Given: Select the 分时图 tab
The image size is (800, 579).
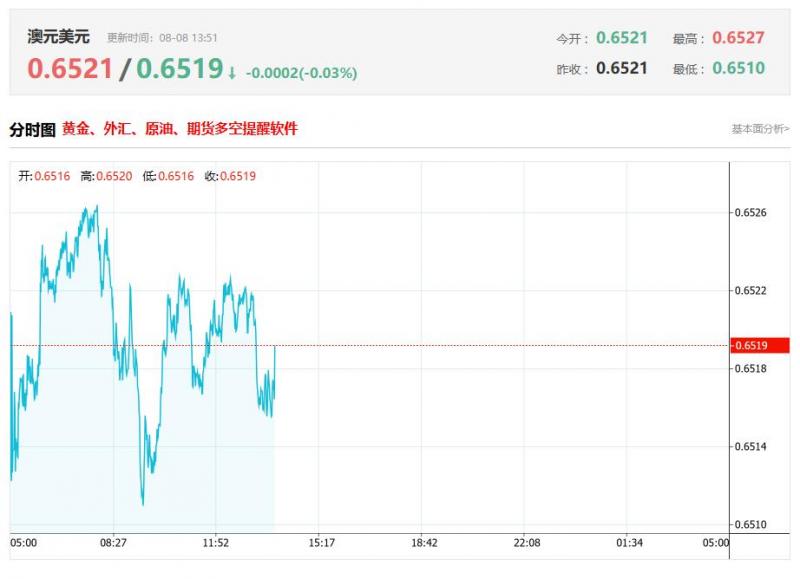Looking at the screenshot, I should point(32,129).
